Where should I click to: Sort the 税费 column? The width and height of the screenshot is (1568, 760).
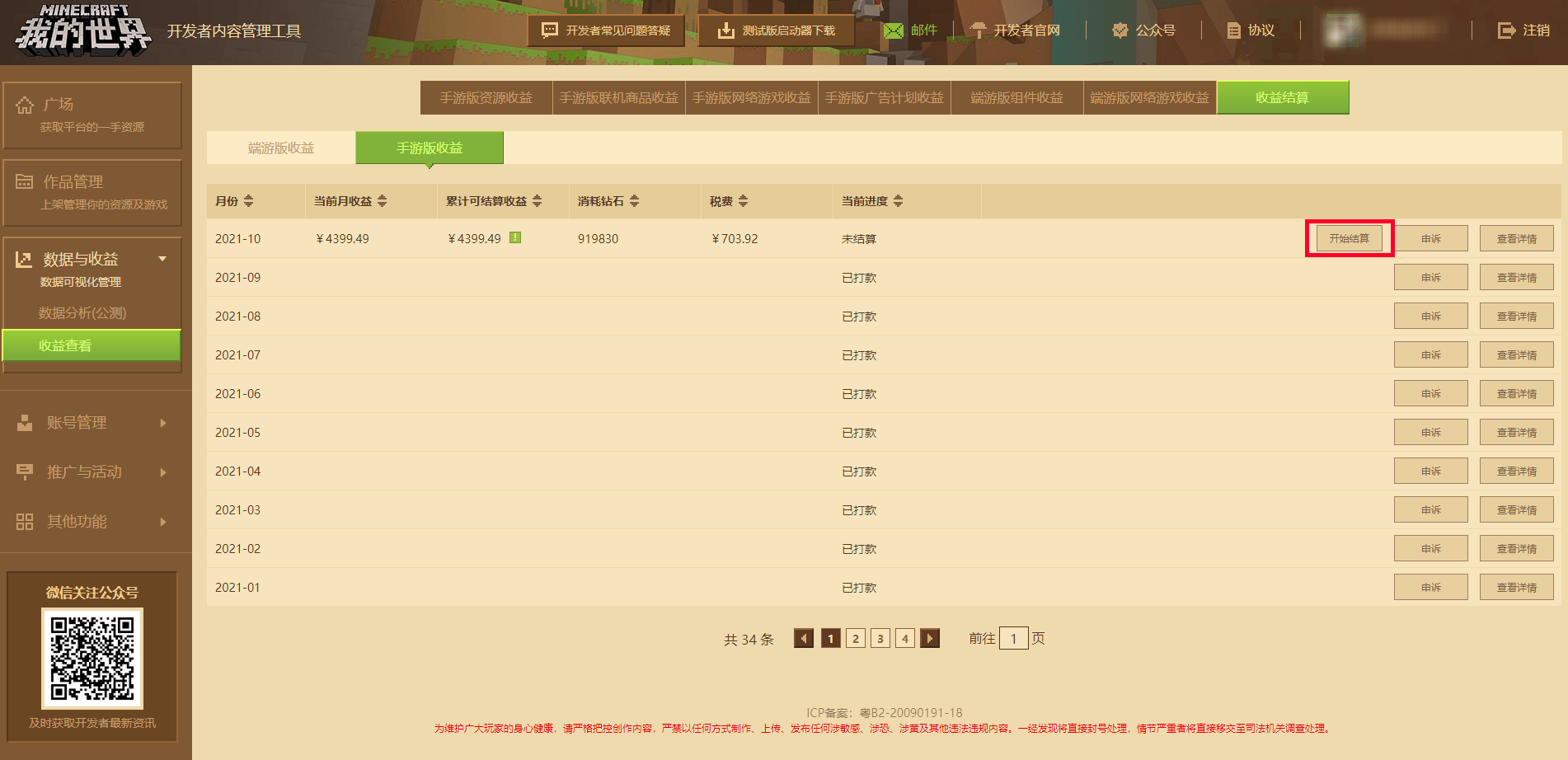click(743, 201)
